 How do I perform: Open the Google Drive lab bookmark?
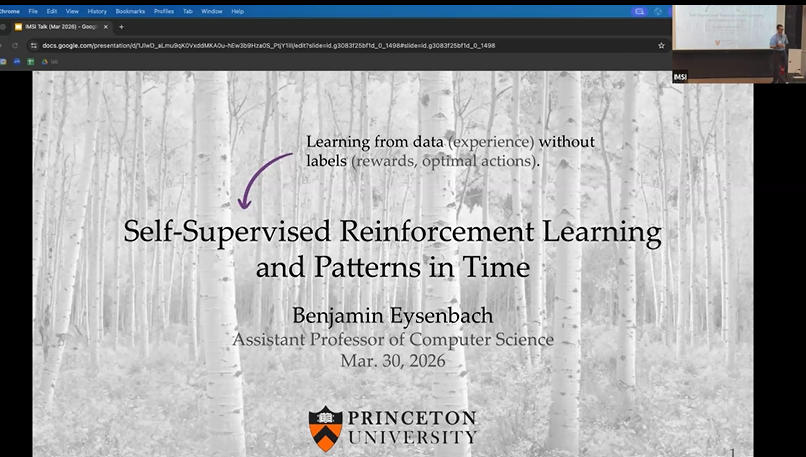pyautogui.click(x=49, y=62)
